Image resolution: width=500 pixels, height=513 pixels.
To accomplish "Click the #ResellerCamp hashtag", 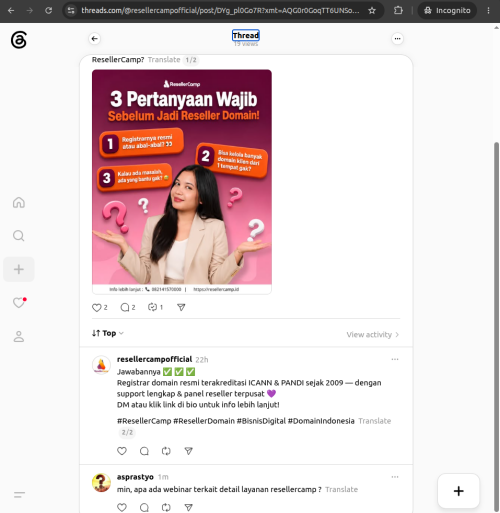I will coord(144,421).
